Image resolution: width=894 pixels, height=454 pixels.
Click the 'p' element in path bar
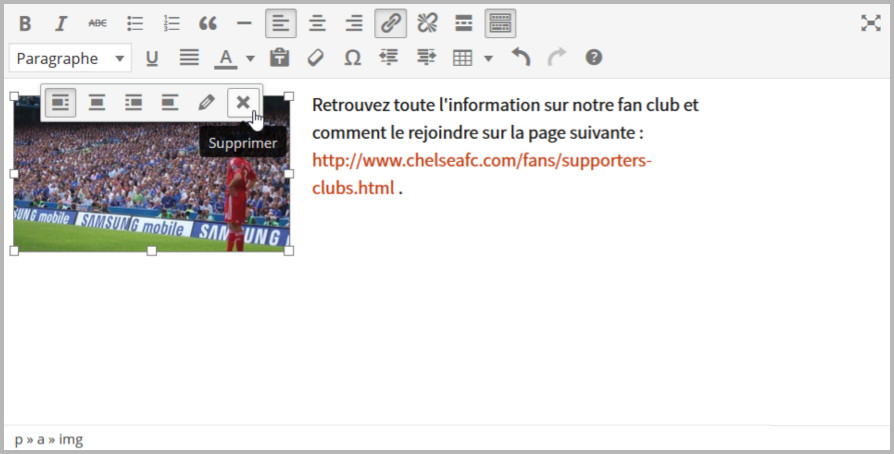18,440
